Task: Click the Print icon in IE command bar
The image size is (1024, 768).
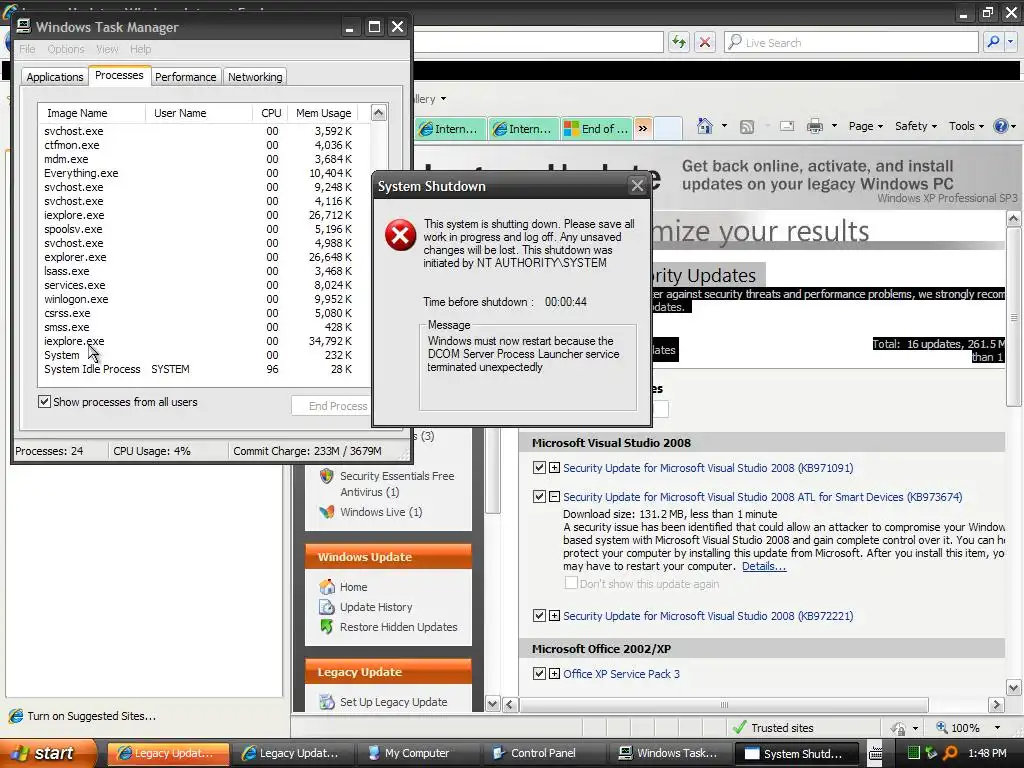Action: 814,126
